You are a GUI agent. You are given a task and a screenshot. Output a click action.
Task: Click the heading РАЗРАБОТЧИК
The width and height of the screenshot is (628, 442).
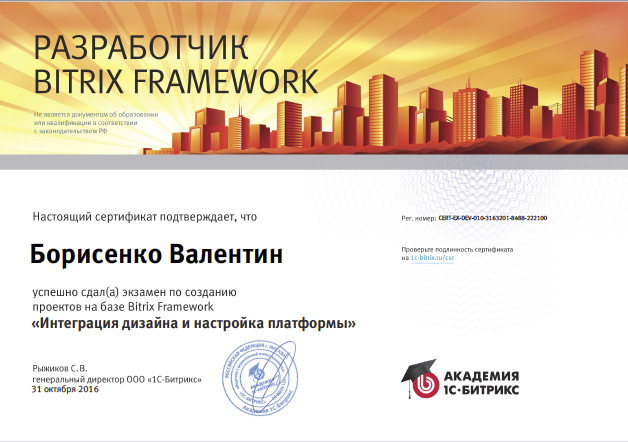[141, 48]
